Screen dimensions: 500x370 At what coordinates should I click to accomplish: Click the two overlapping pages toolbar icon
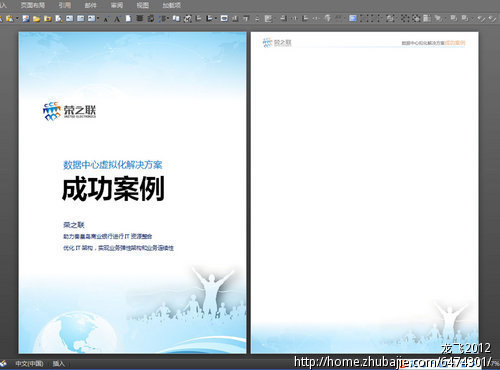pos(176,18)
